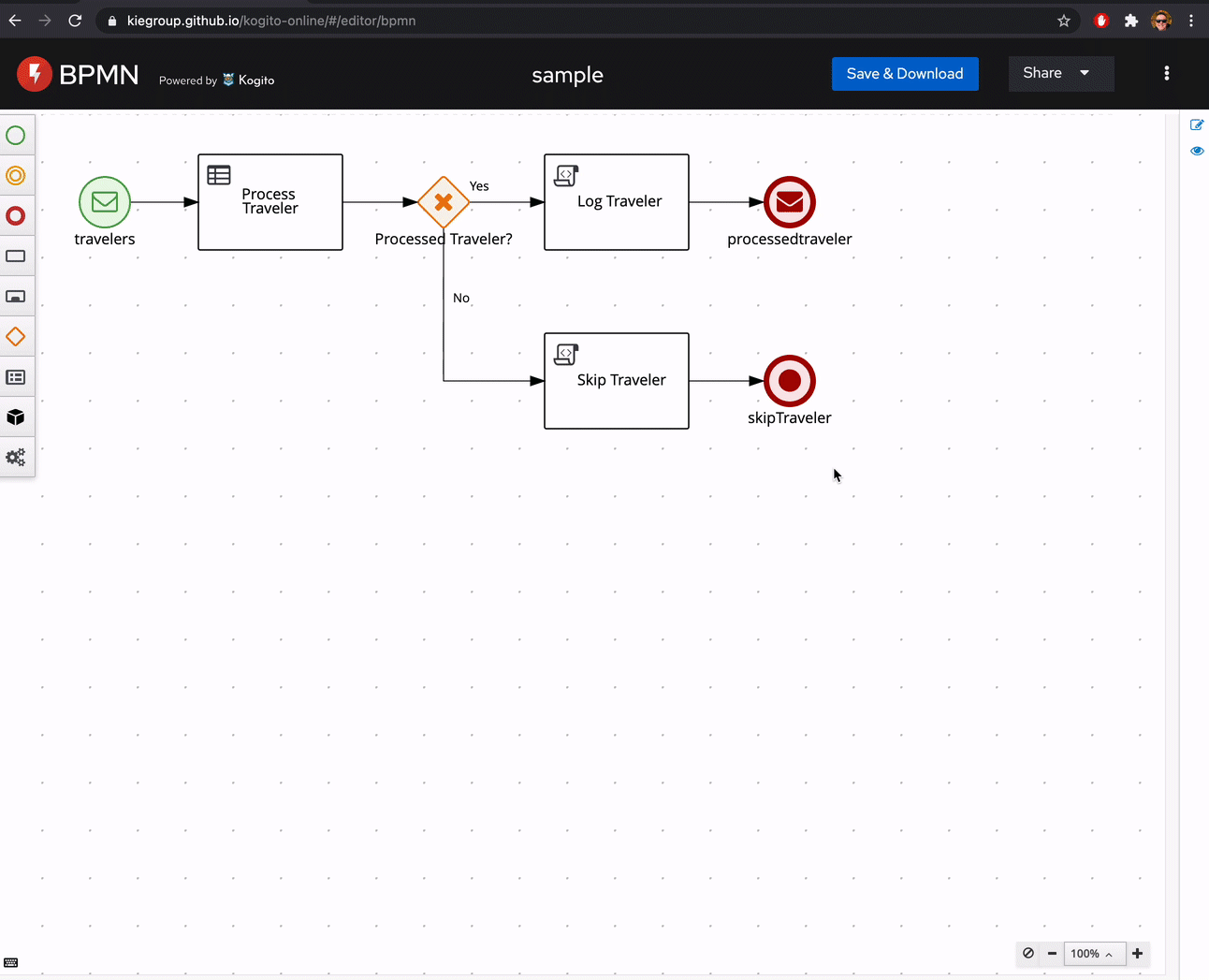Click the BPMN logo link
Viewport: 1209px width, 980px height.
point(78,75)
